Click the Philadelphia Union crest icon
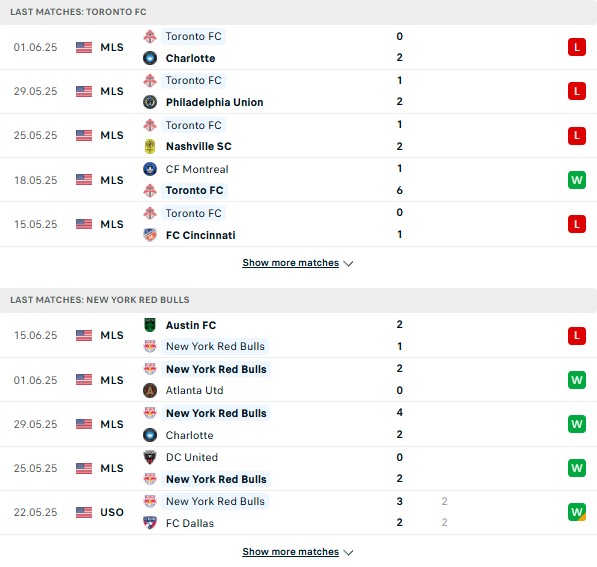597x567 pixels. (150, 102)
